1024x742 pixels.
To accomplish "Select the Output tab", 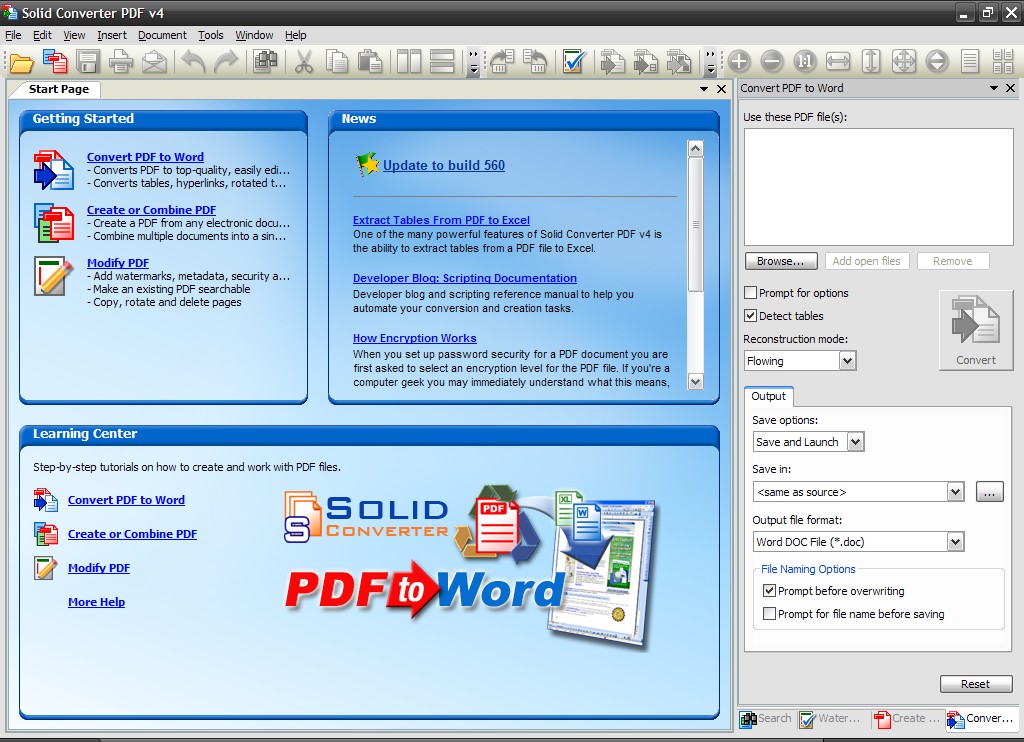I will click(x=769, y=396).
